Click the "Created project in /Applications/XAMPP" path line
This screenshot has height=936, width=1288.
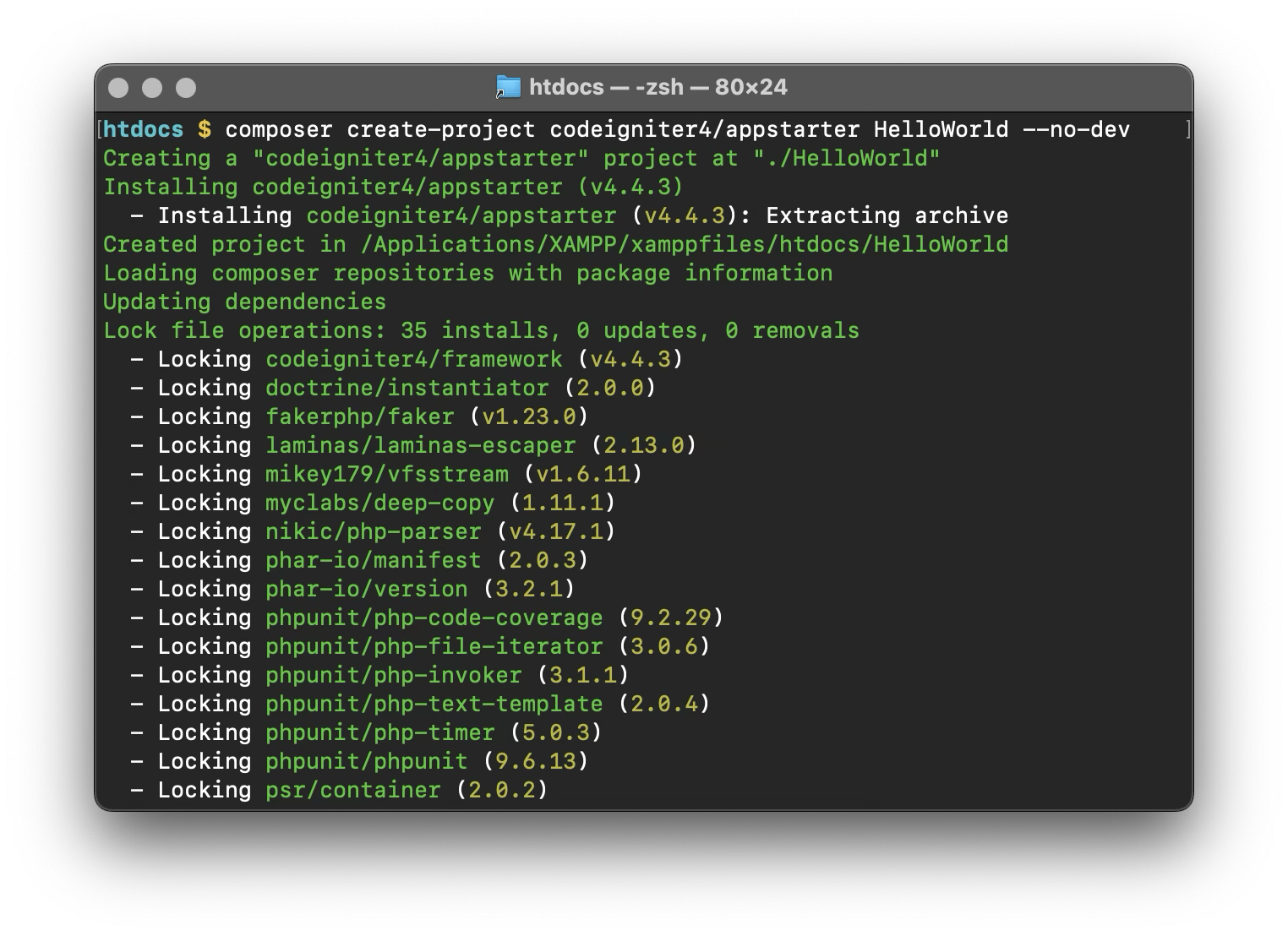(x=555, y=244)
